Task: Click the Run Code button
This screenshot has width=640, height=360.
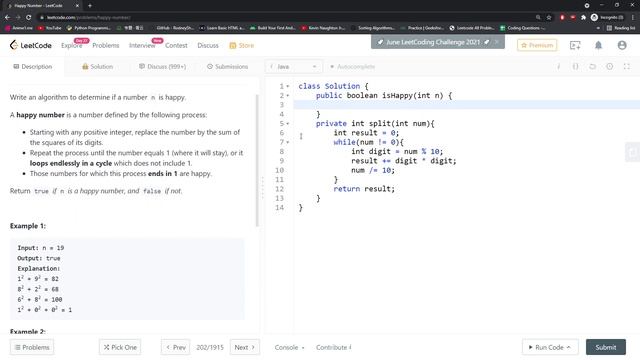Action: click(550, 347)
